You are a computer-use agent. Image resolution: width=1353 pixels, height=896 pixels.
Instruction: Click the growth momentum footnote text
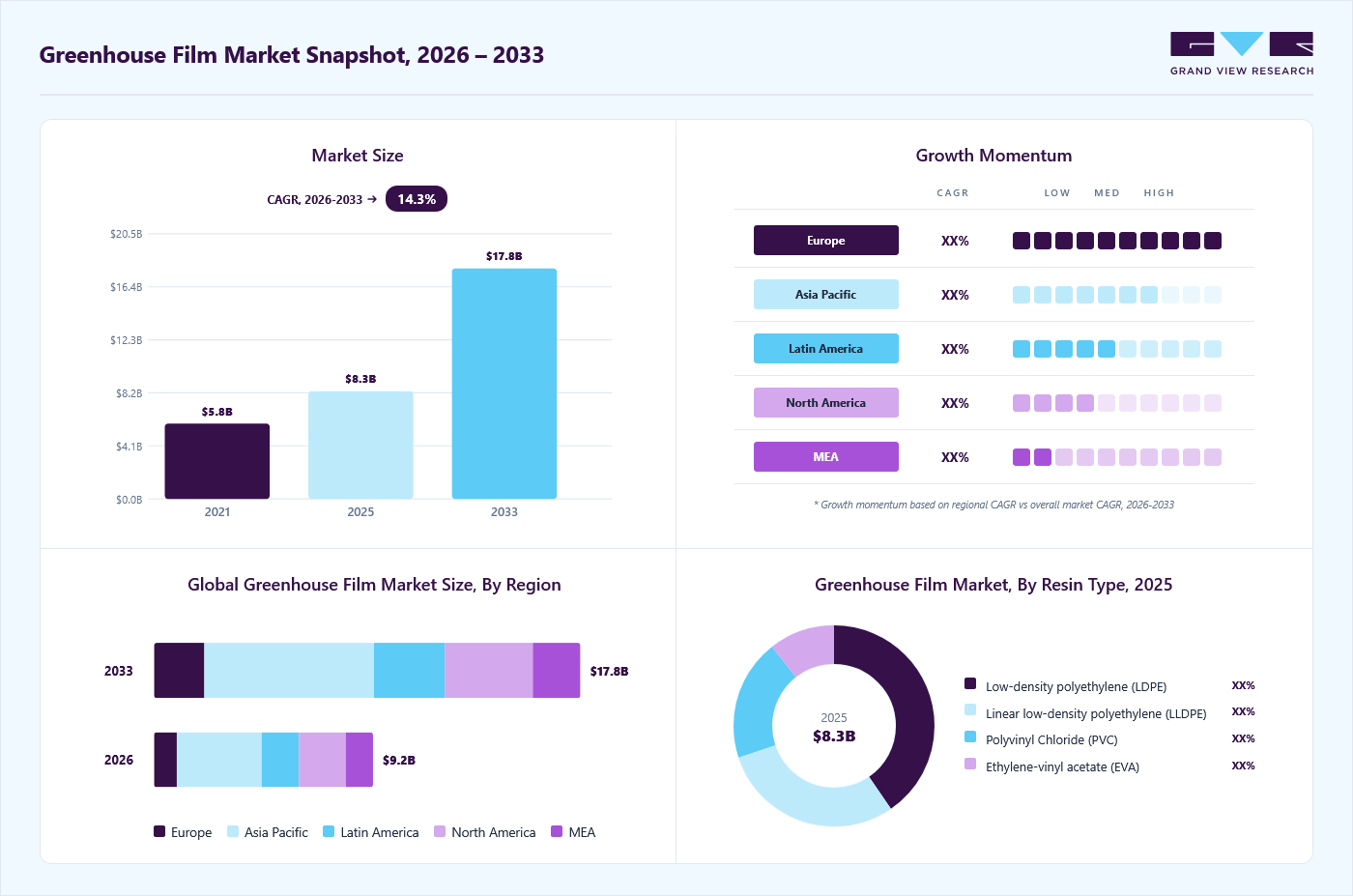tap(994, 505)
